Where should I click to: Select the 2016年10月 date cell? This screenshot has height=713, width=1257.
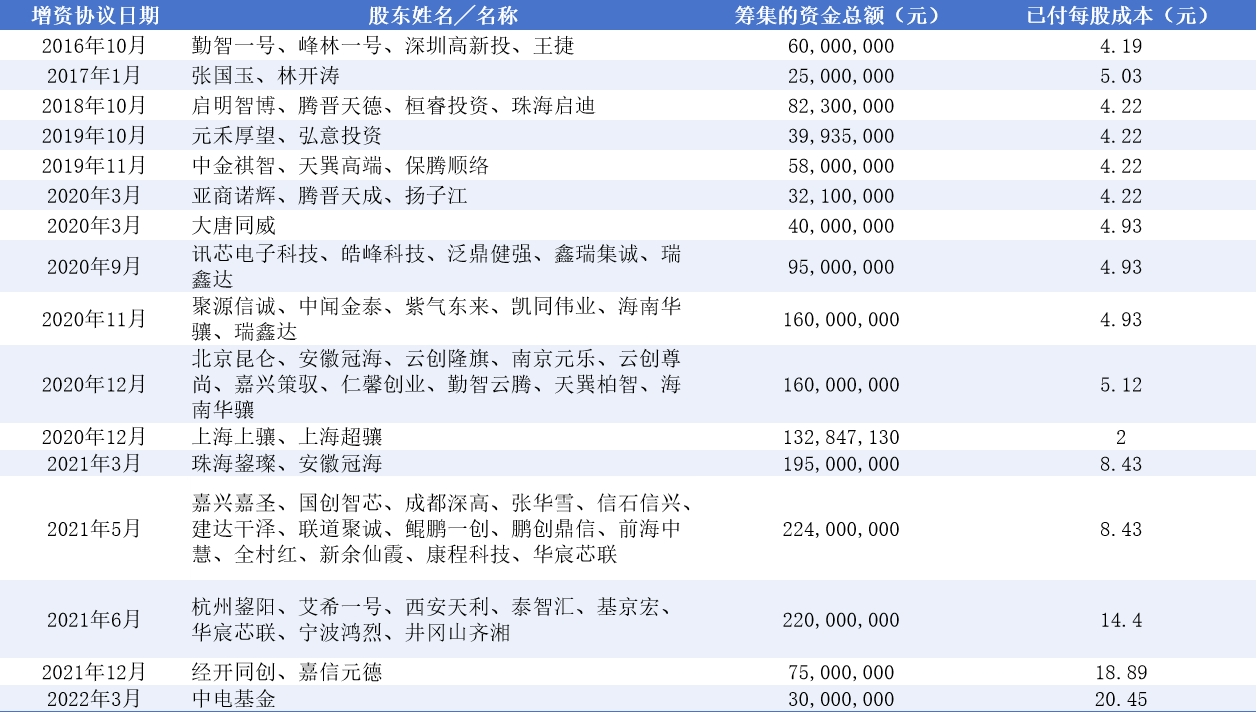(94, 46)
